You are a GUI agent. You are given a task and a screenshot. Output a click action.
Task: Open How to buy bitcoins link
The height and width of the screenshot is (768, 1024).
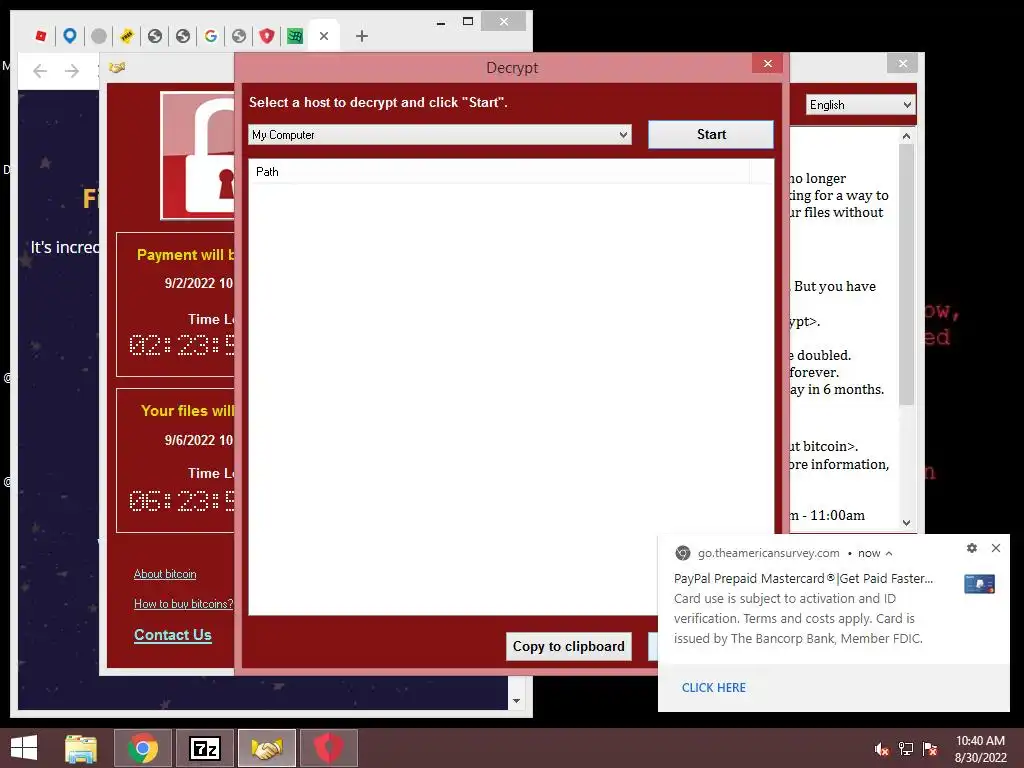(x=184, y=604)
